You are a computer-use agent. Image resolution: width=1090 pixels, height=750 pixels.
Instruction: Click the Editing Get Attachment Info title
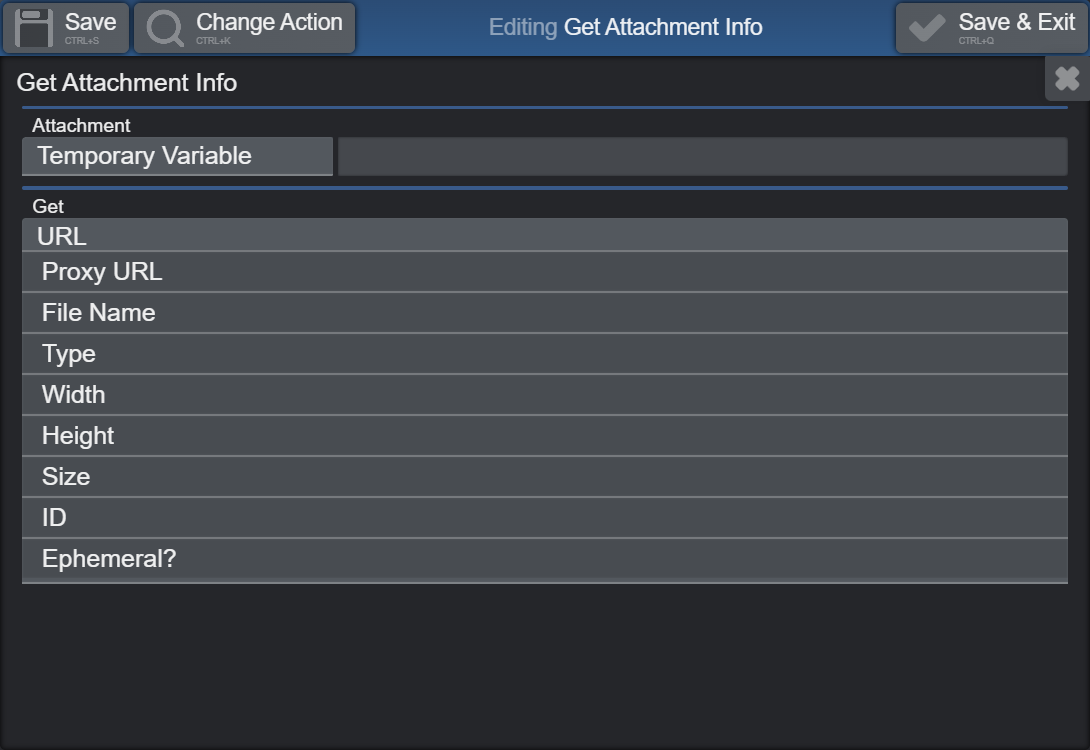pos(625,27)
